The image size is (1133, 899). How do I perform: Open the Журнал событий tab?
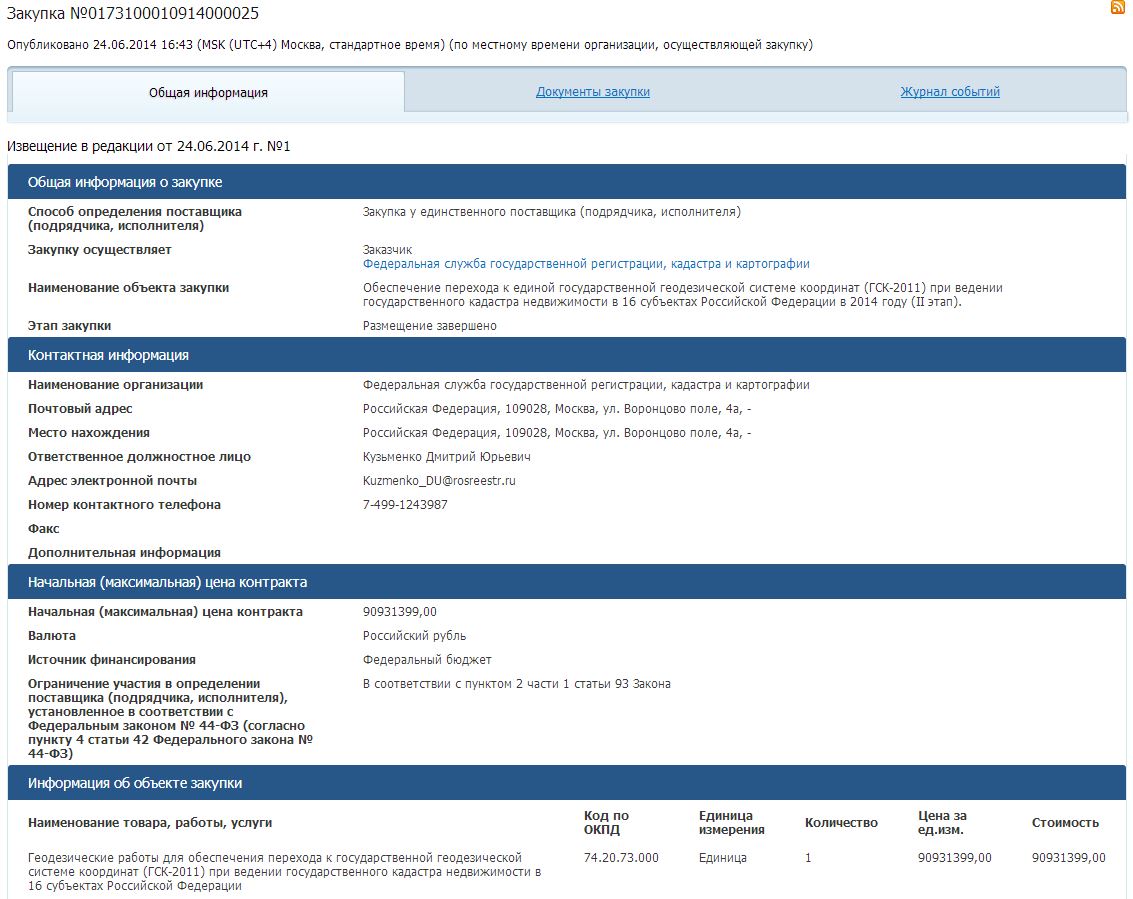click(950, 92)
